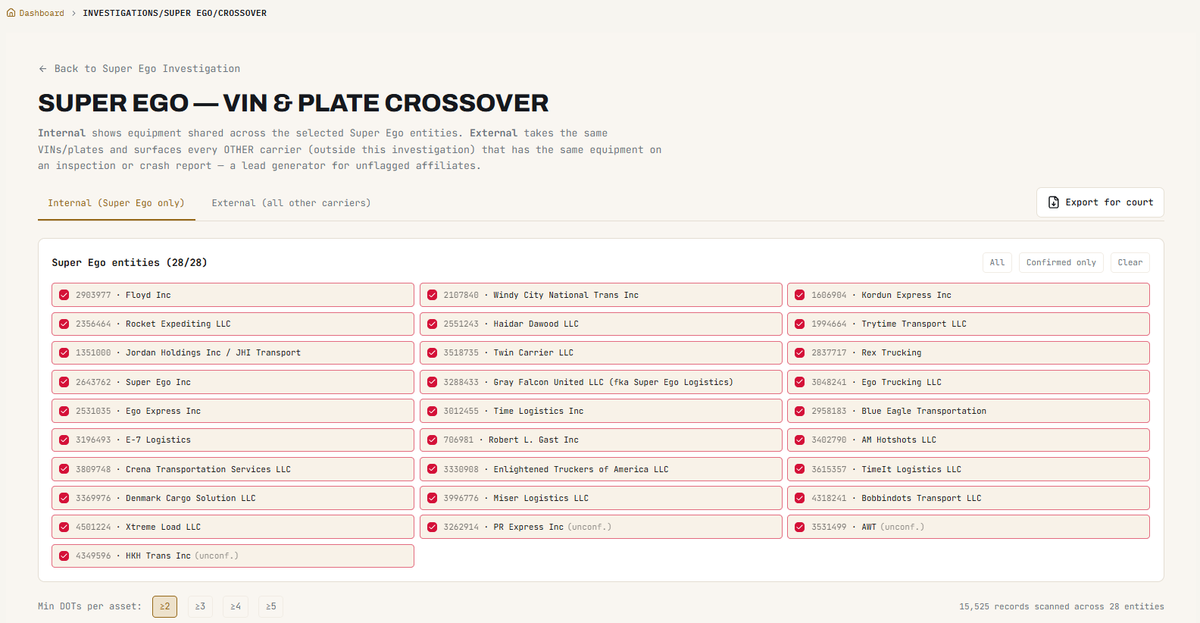1200x623 pixels.
Task: Toggle TimeIt Logistics LLC
Action: coord(968,469)
